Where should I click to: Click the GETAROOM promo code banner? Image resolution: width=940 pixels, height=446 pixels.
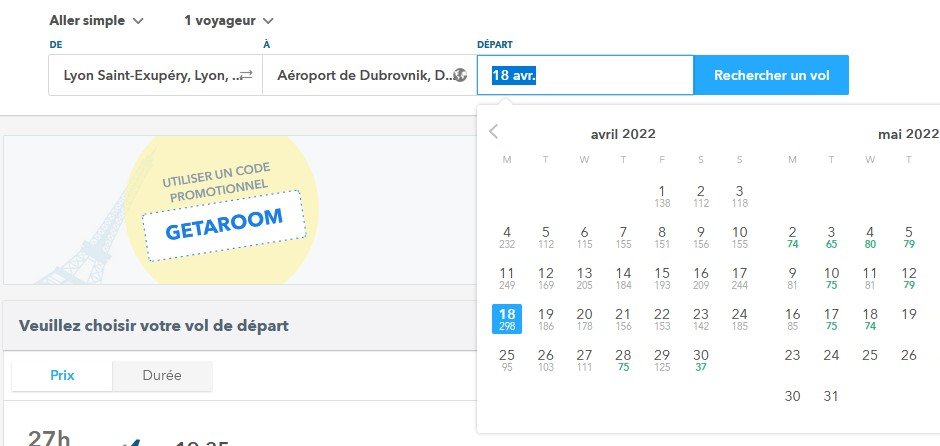tap(223, 216)
